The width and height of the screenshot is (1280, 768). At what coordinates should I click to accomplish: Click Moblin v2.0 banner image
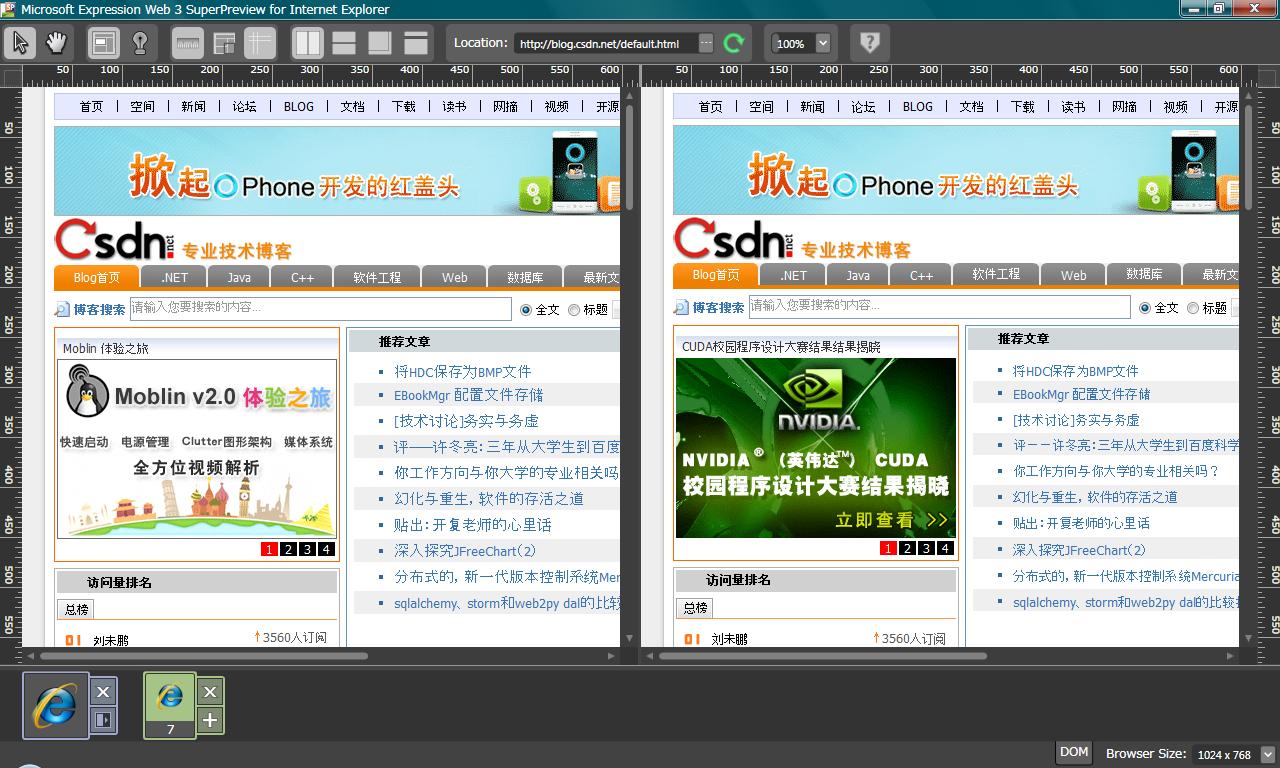pyautogui.click(x=197, y=449)
